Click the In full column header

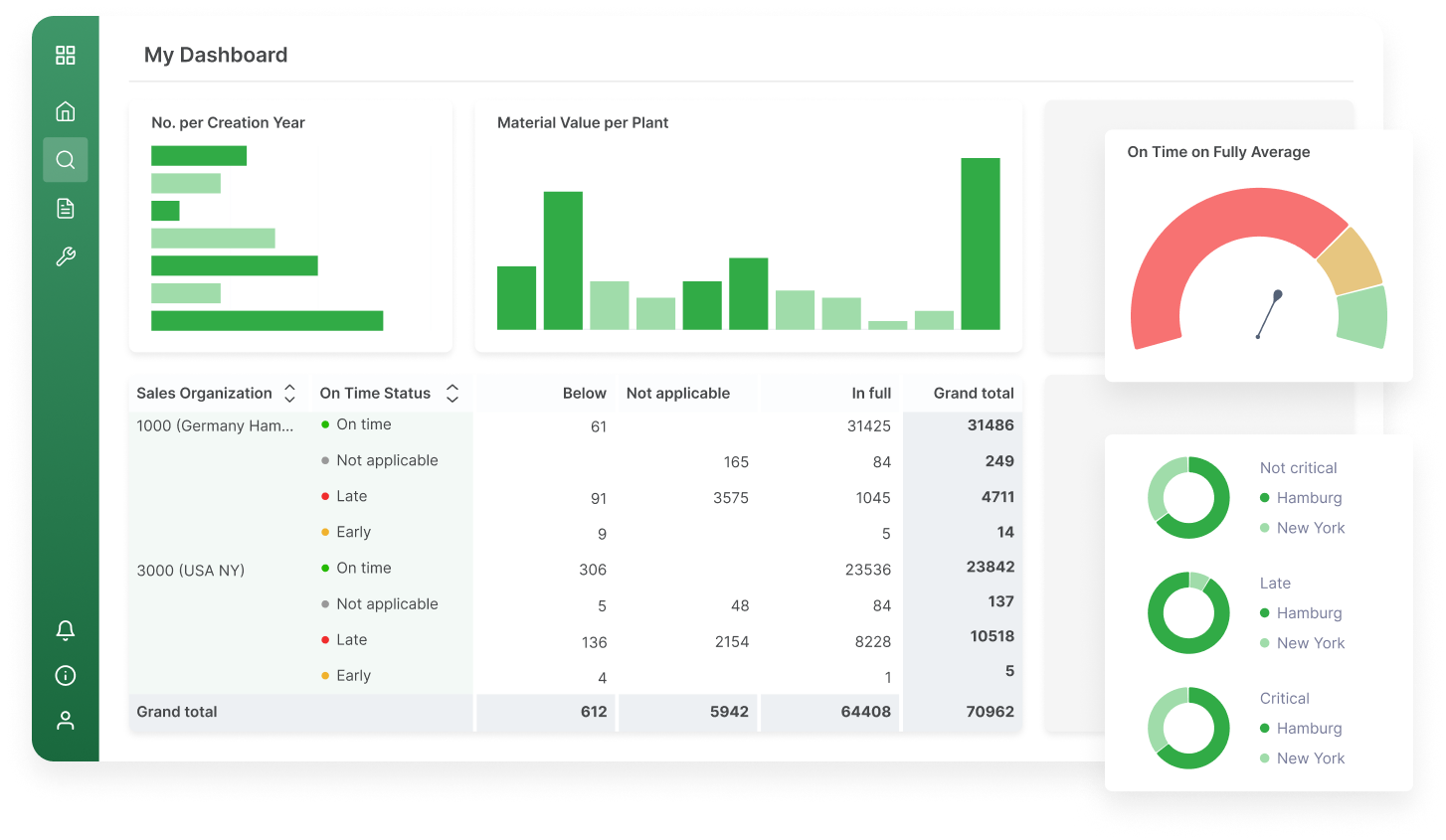click(x=870, y=394)
